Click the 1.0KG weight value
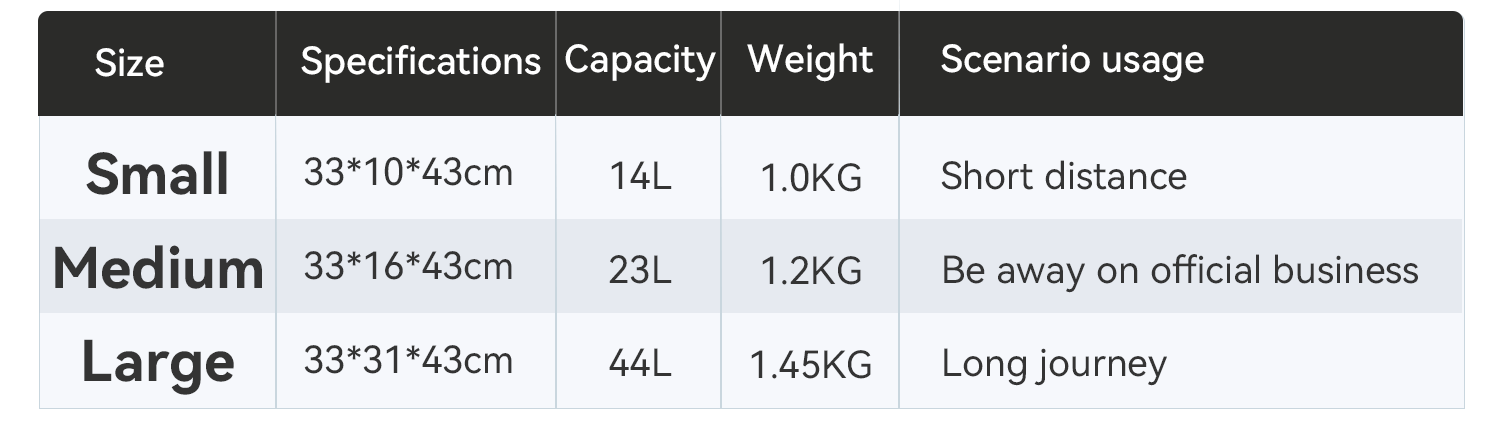 click(811, 179)
